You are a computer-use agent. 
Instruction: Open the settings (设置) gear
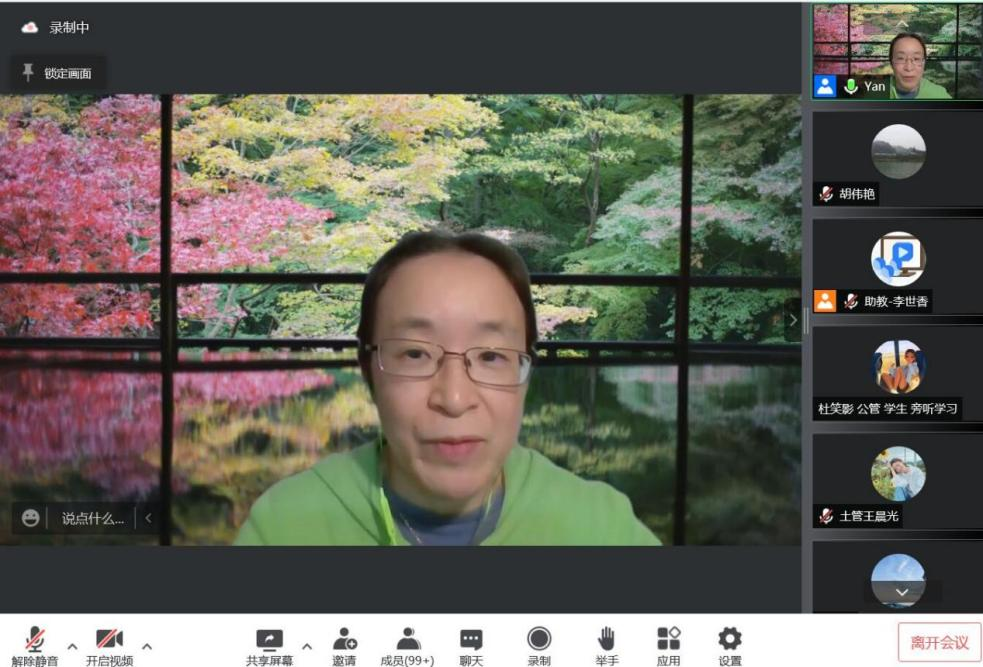click(x=730, y=640)
